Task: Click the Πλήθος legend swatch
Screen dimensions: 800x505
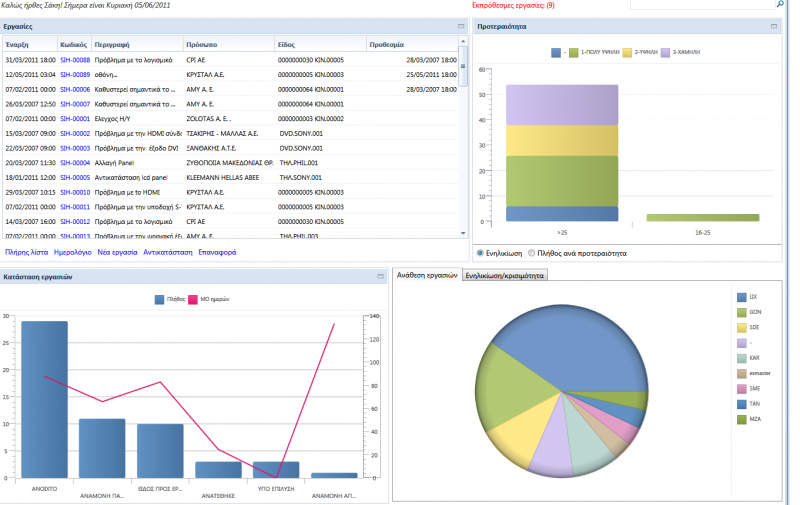Action: [x=160, y=299]
